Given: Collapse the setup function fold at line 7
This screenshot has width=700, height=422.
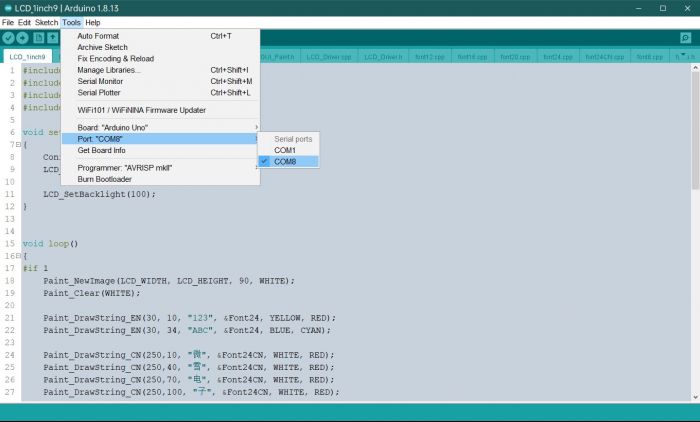Looking at the screenshot, I should point(18,145).
